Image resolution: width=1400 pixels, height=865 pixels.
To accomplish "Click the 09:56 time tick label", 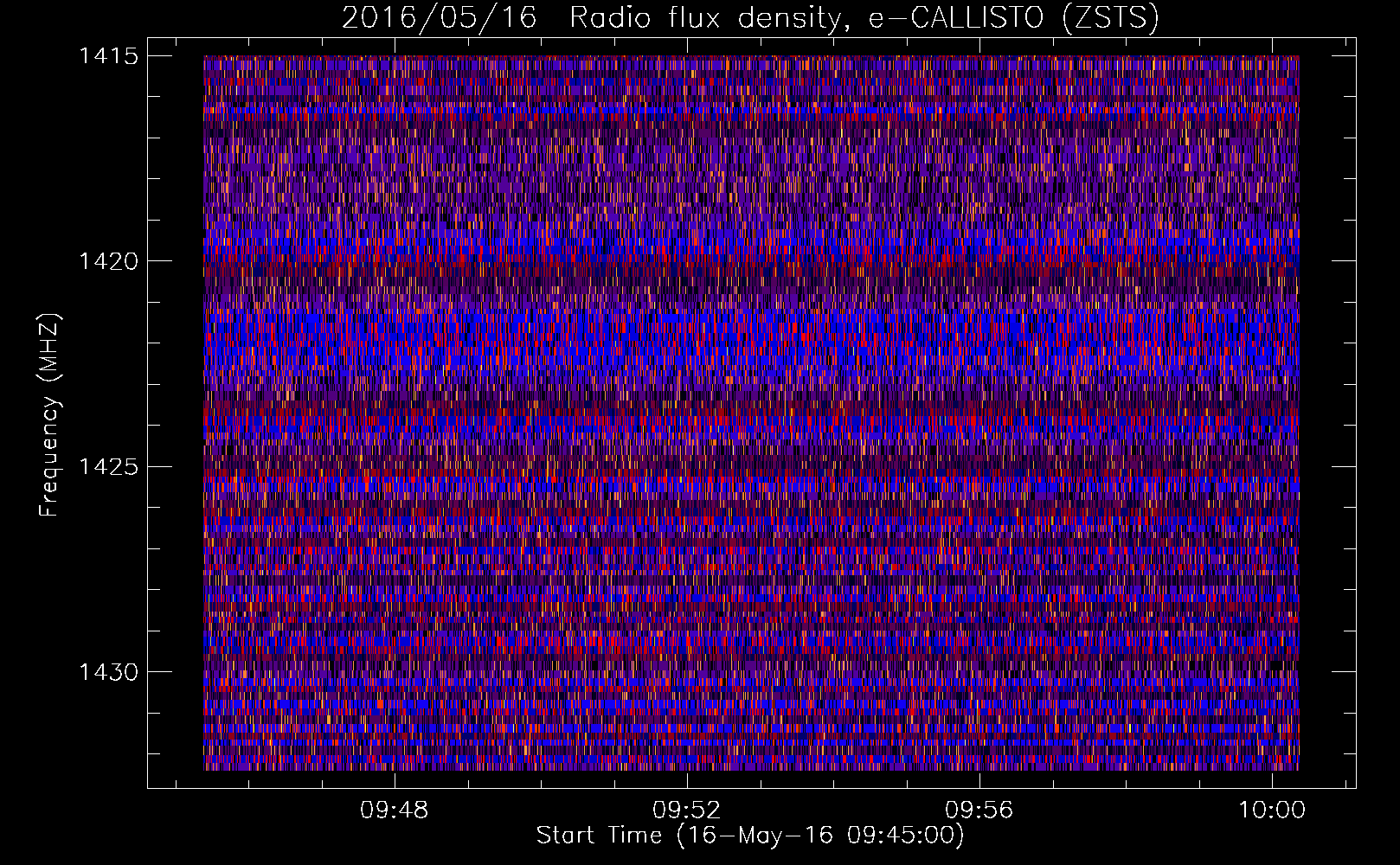I will (979, 811).
